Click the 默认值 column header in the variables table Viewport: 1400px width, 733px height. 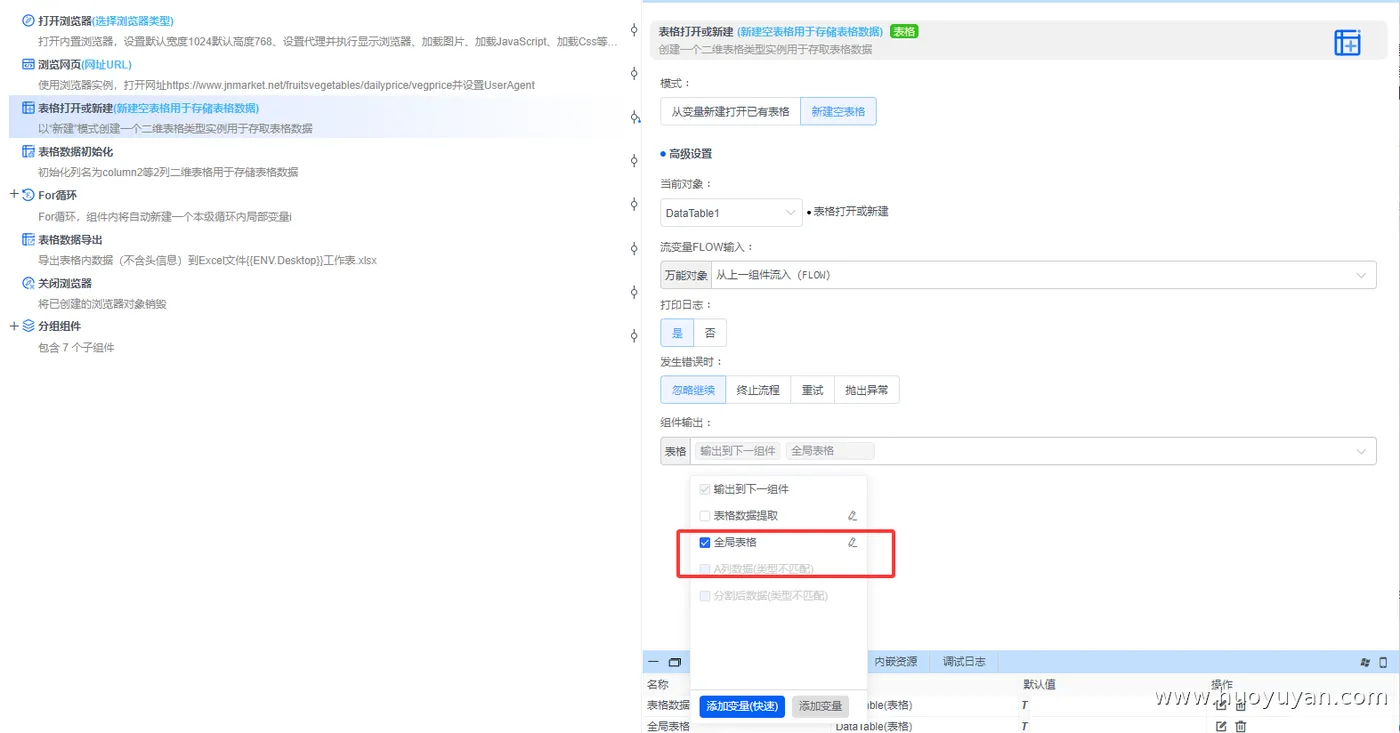(x=1039, y=685)
